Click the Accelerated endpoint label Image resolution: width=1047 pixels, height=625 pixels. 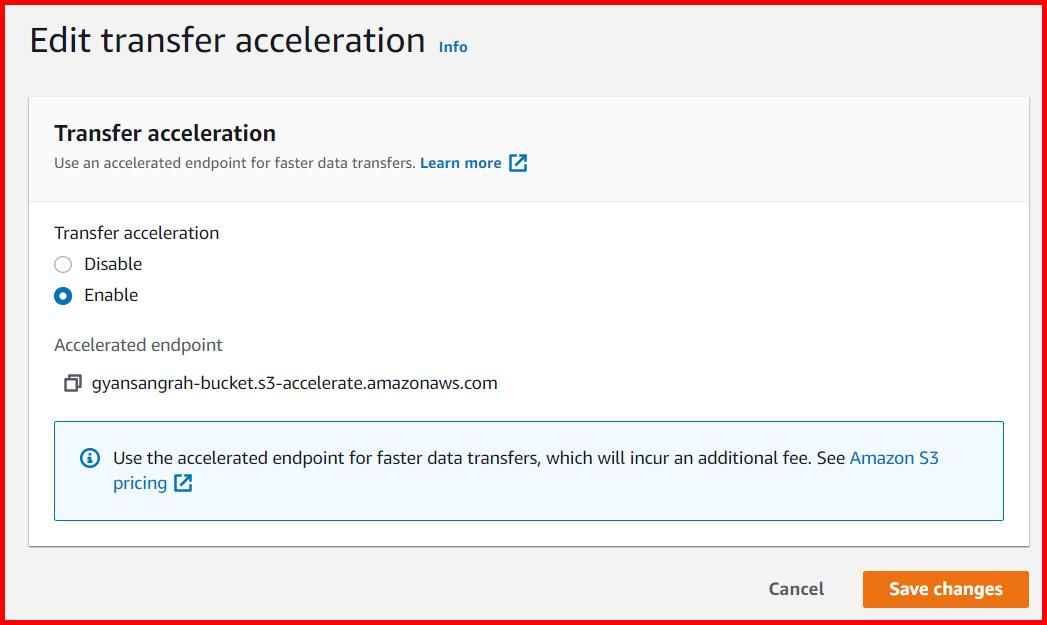coord(138,344)
